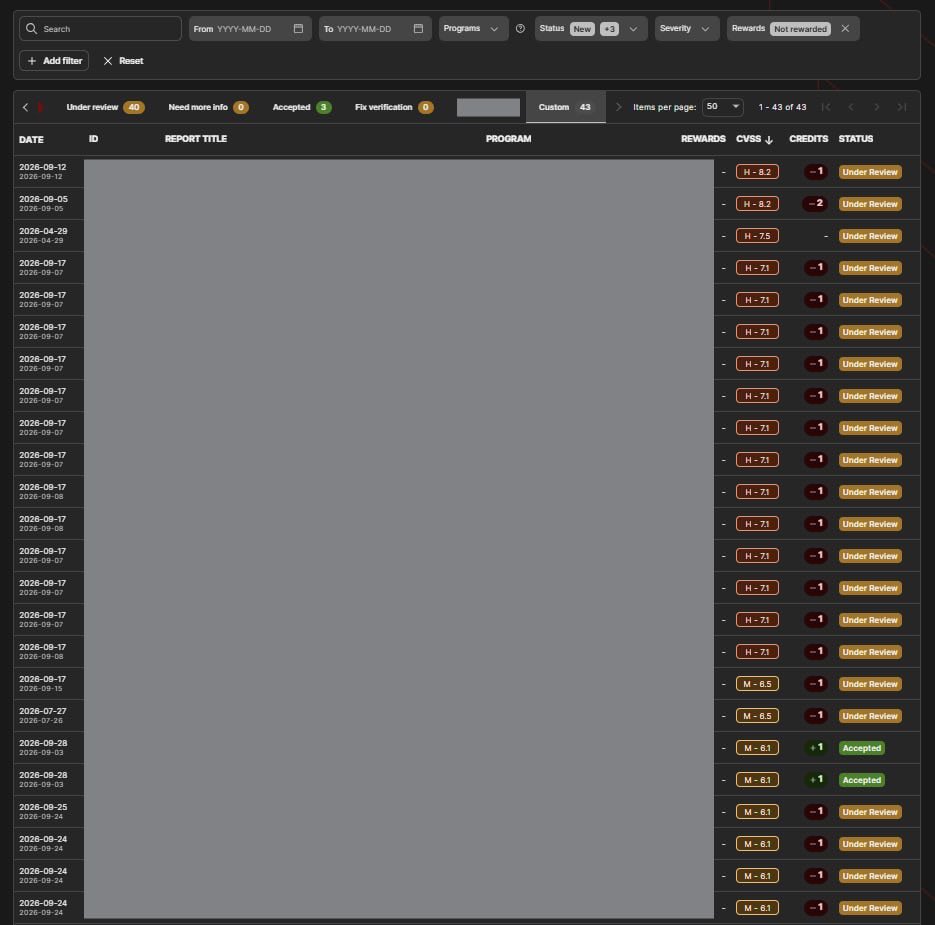935x925 pixels.
Task: Click the Add filter button
Action: click(x=54, y=61)
